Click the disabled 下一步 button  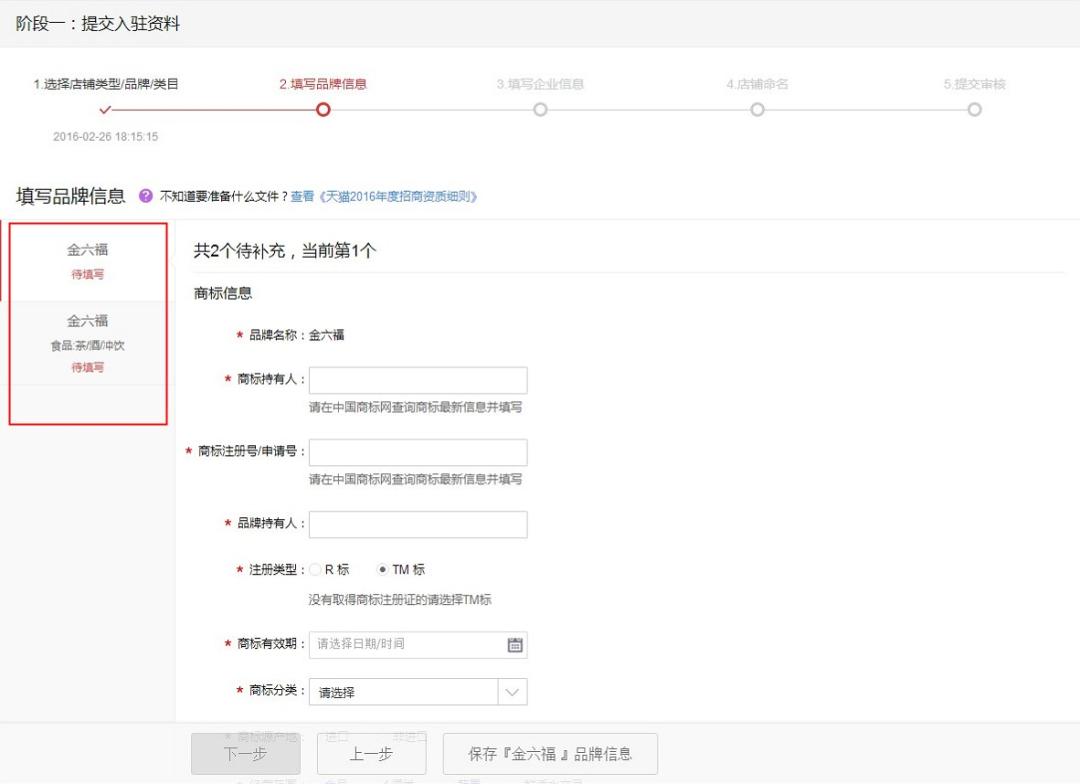point(245,753)
